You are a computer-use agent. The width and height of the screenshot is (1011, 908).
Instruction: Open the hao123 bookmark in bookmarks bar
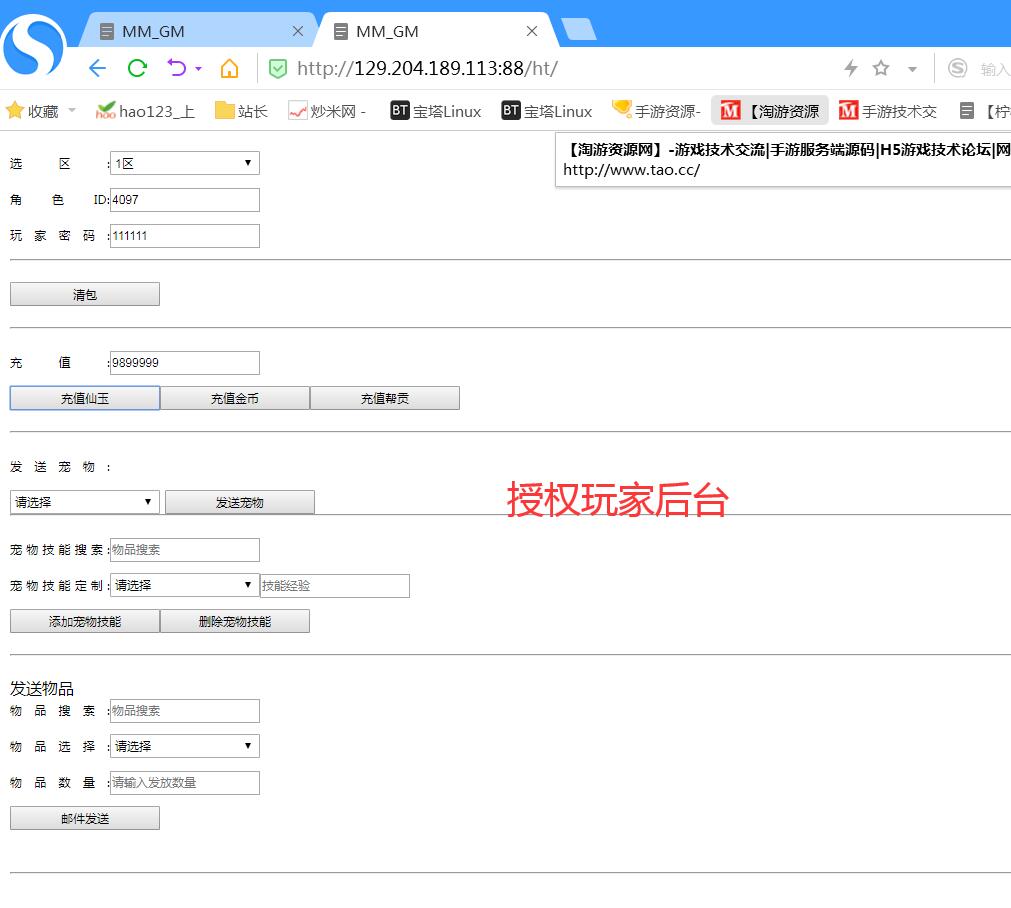[145, 111]
